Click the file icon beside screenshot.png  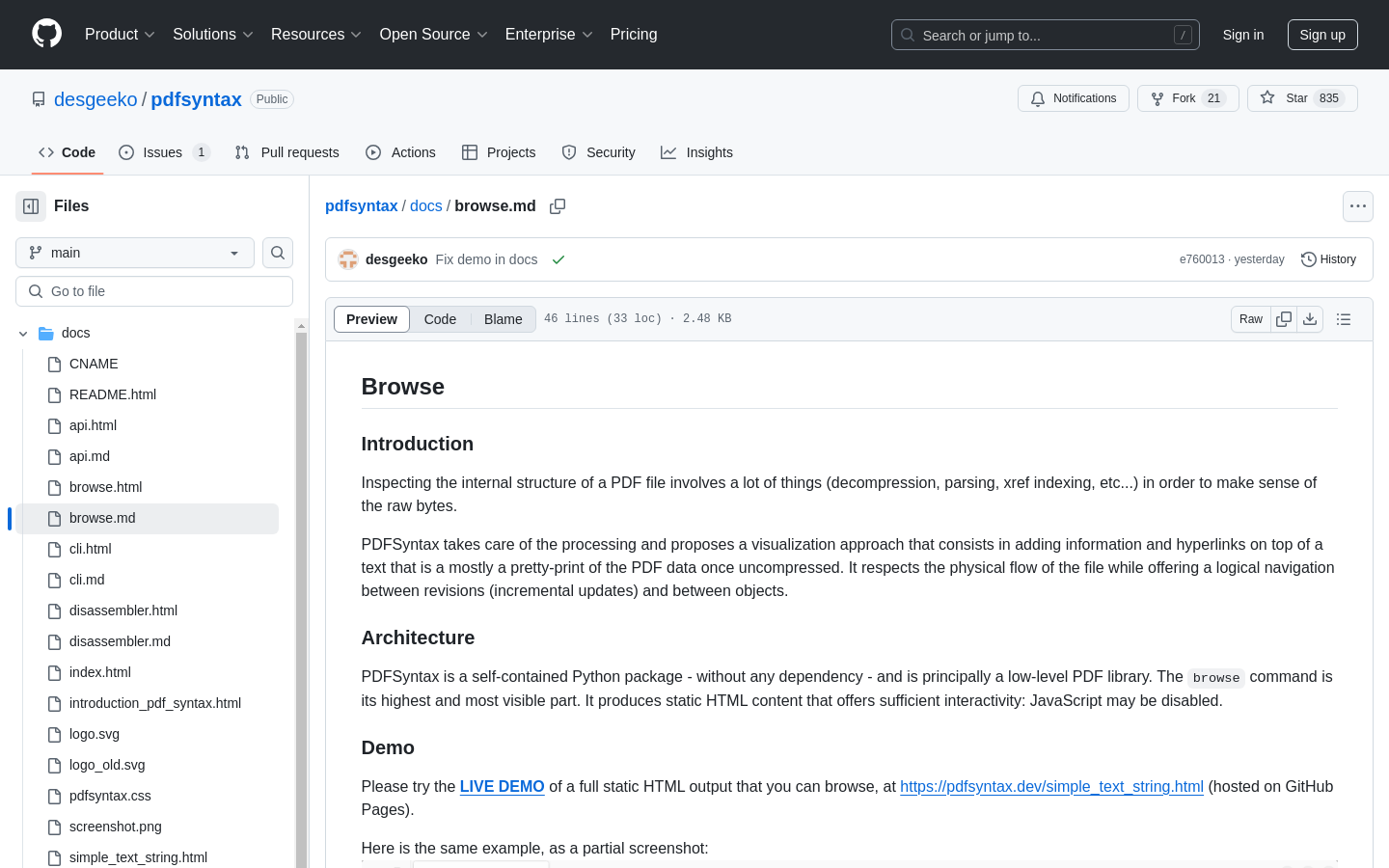coord(54,827)
